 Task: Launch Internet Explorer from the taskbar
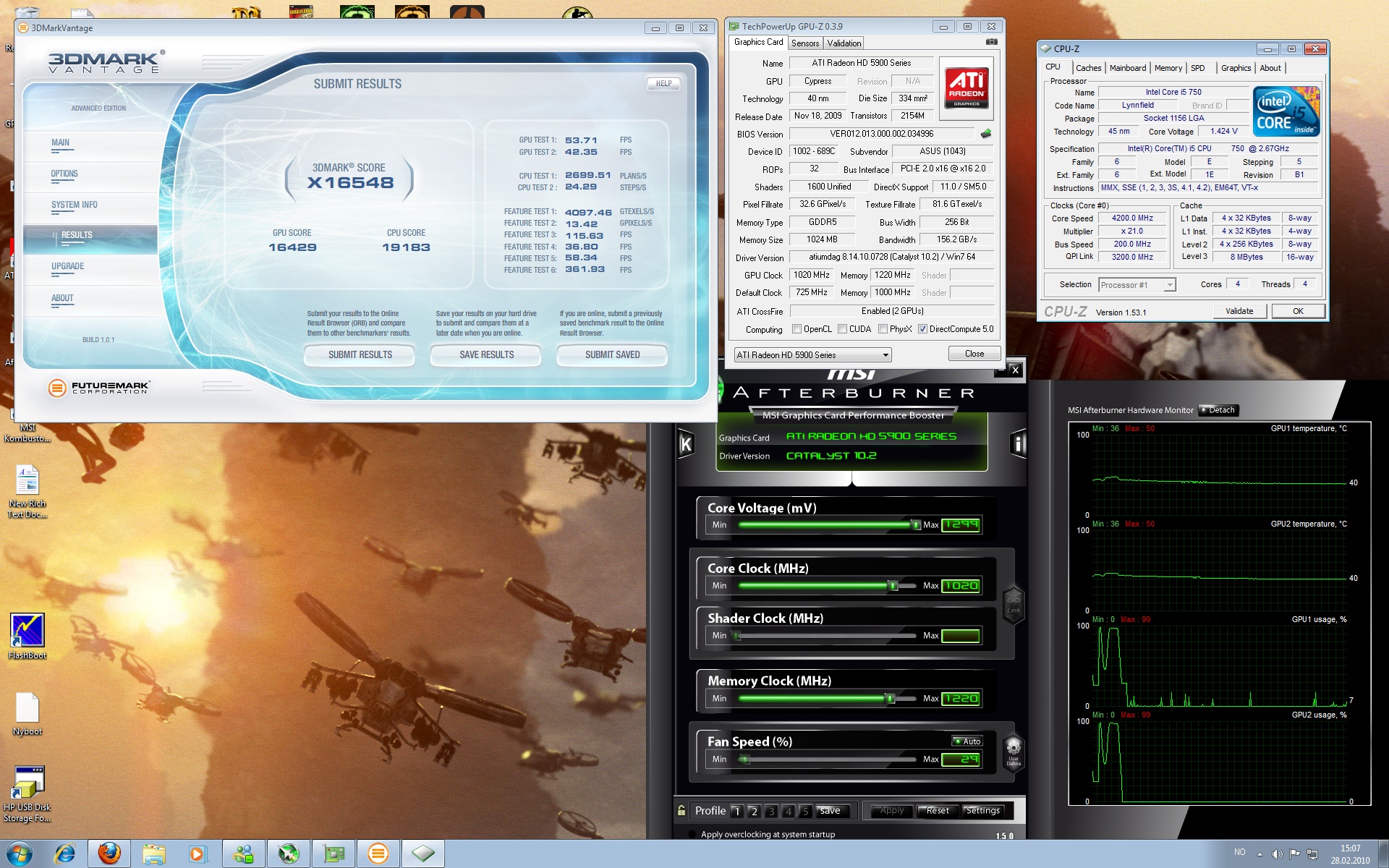[x=65, y=854]
